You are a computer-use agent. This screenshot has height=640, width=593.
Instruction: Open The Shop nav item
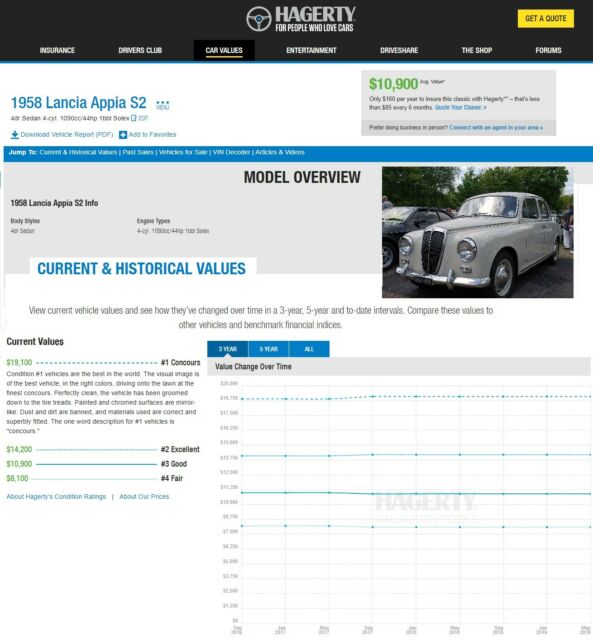pos(477,50)
